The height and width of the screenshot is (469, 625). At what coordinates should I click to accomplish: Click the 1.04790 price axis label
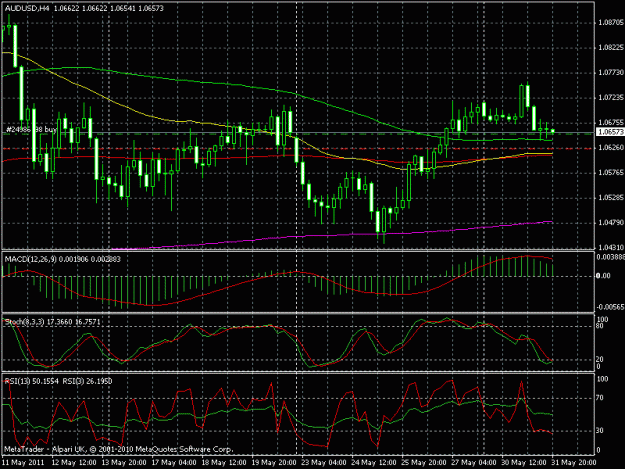pos(611,222)
